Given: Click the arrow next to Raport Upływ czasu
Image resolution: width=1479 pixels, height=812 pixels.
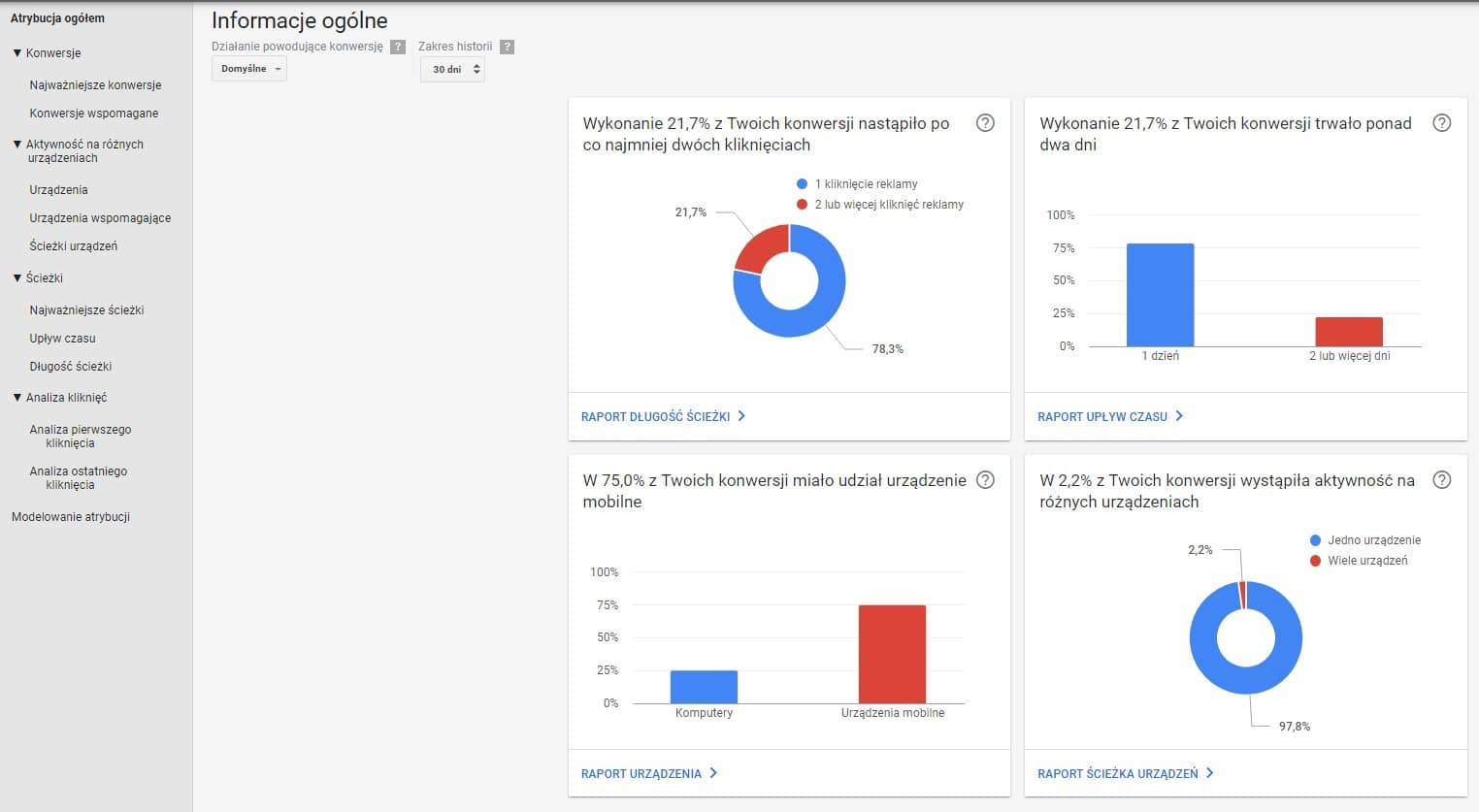Looking at the screenshot, I should [x=1179, y=416].
